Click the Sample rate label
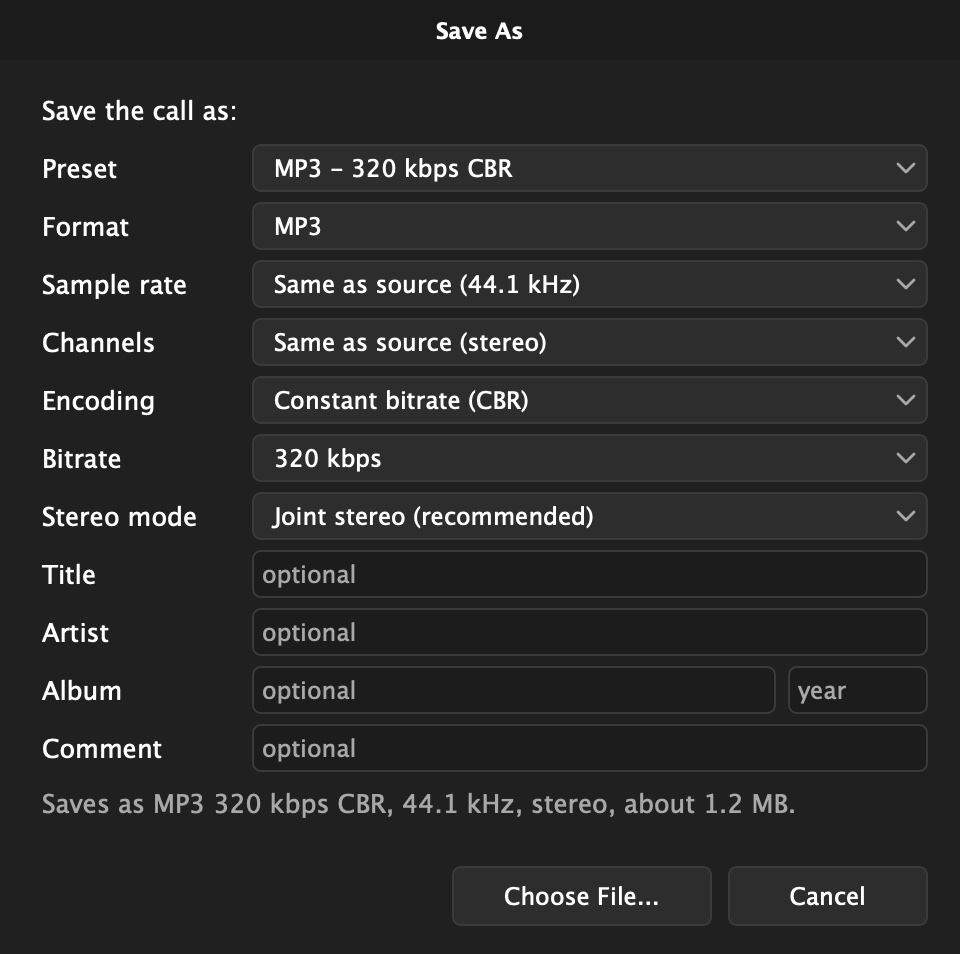960x954 pixels. pos(114,285)
